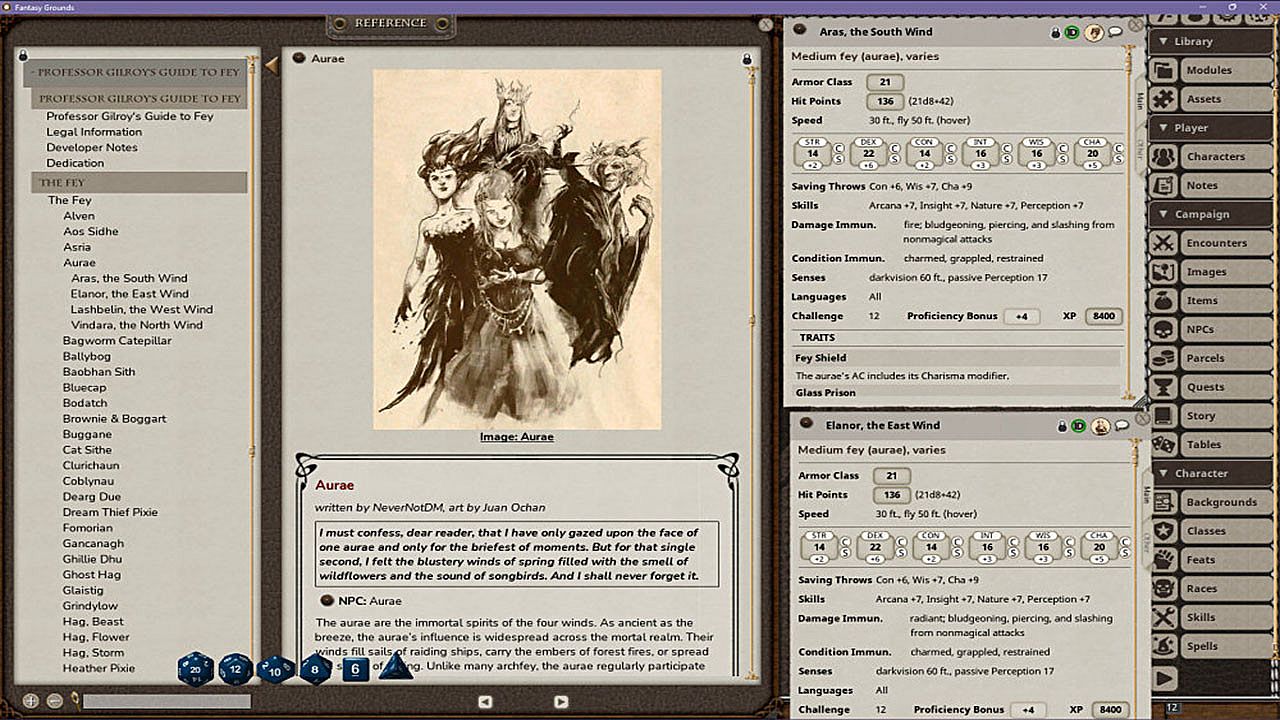Open the Image: Aurae link
Image resolution: width=1280 pixels, height=720 pixels.
click(x=516, y=437)
